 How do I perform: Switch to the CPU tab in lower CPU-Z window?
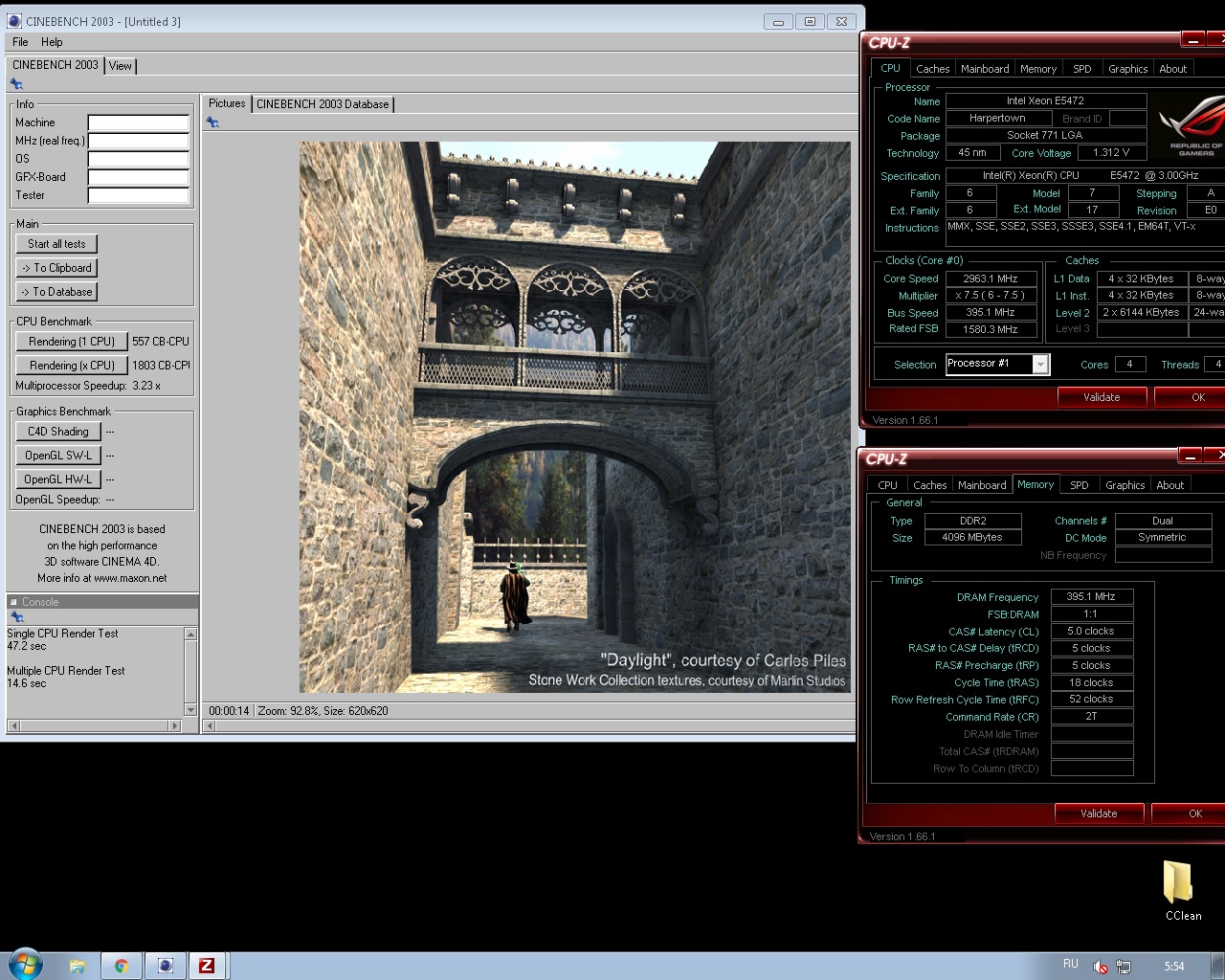coord(888,485)
